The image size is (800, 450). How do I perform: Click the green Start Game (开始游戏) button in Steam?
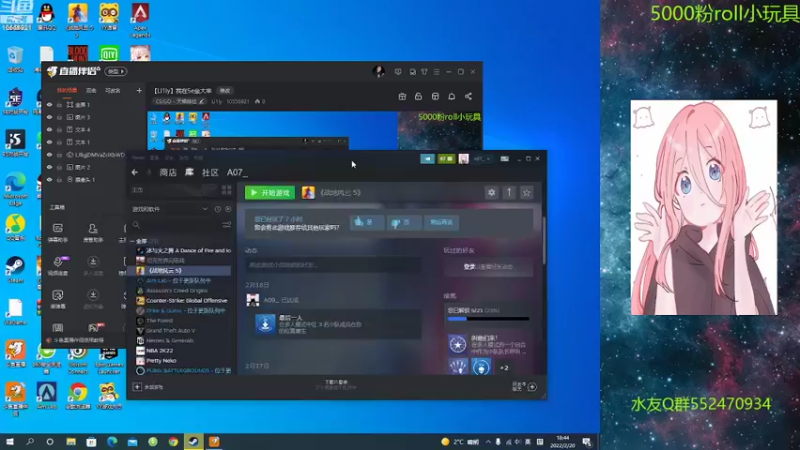point(270,192)
